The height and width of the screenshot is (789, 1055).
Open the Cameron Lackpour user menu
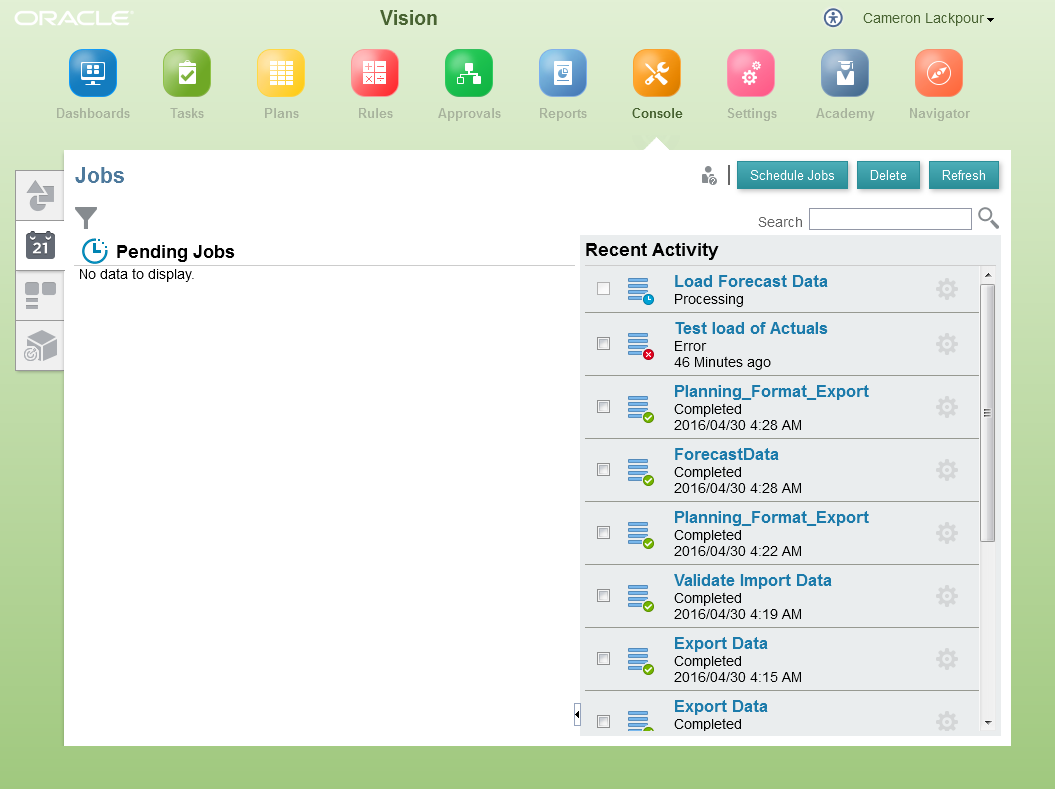coord(928,19)
